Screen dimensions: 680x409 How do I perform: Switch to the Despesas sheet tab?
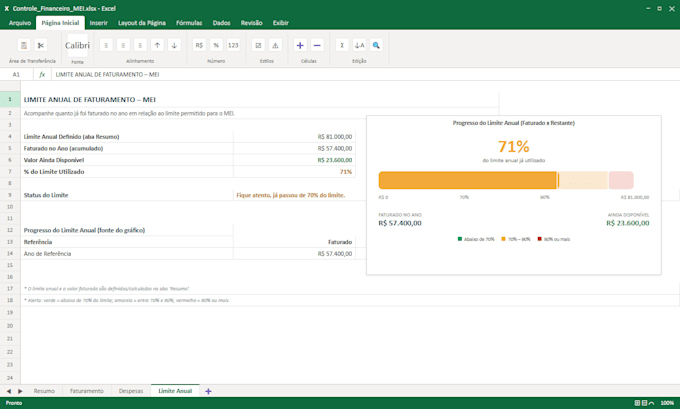click(x=131, y=391)
